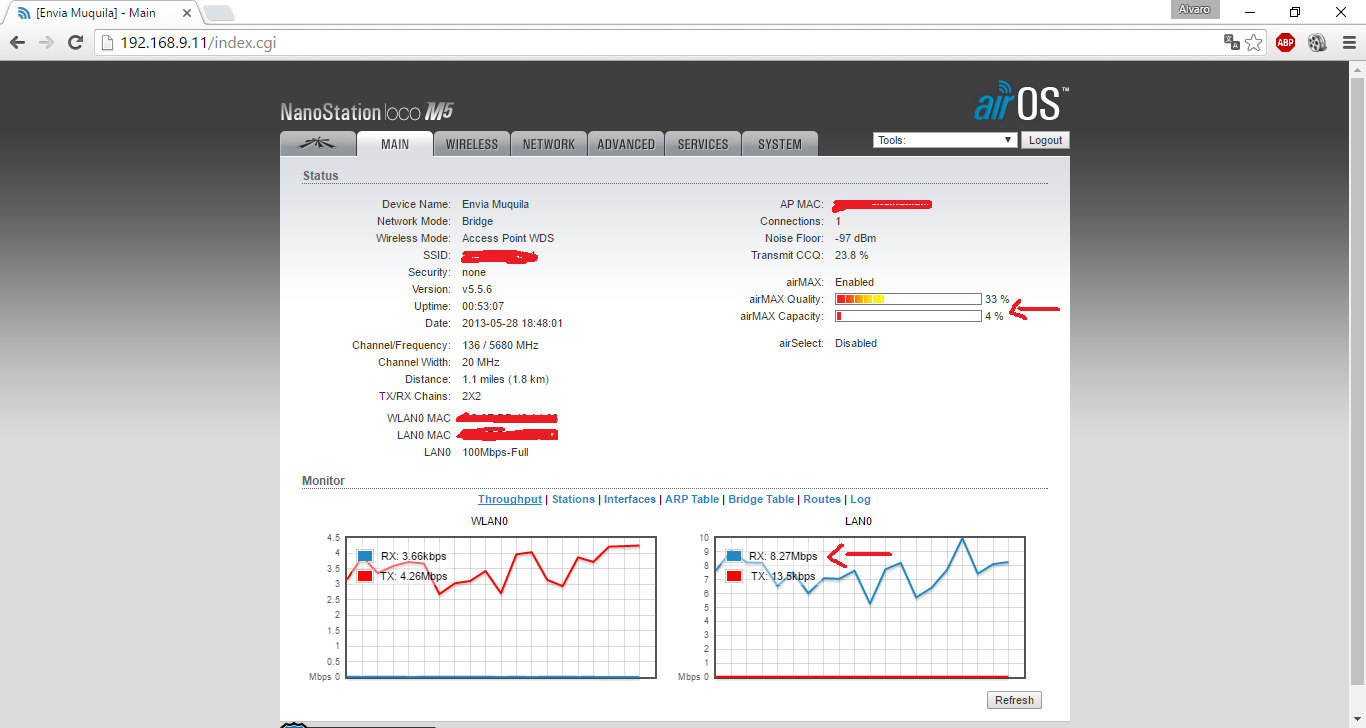This screenshot has height=728, width=1366.
Task: Open the SERVICES tab
Action: (x=703, y=144)
